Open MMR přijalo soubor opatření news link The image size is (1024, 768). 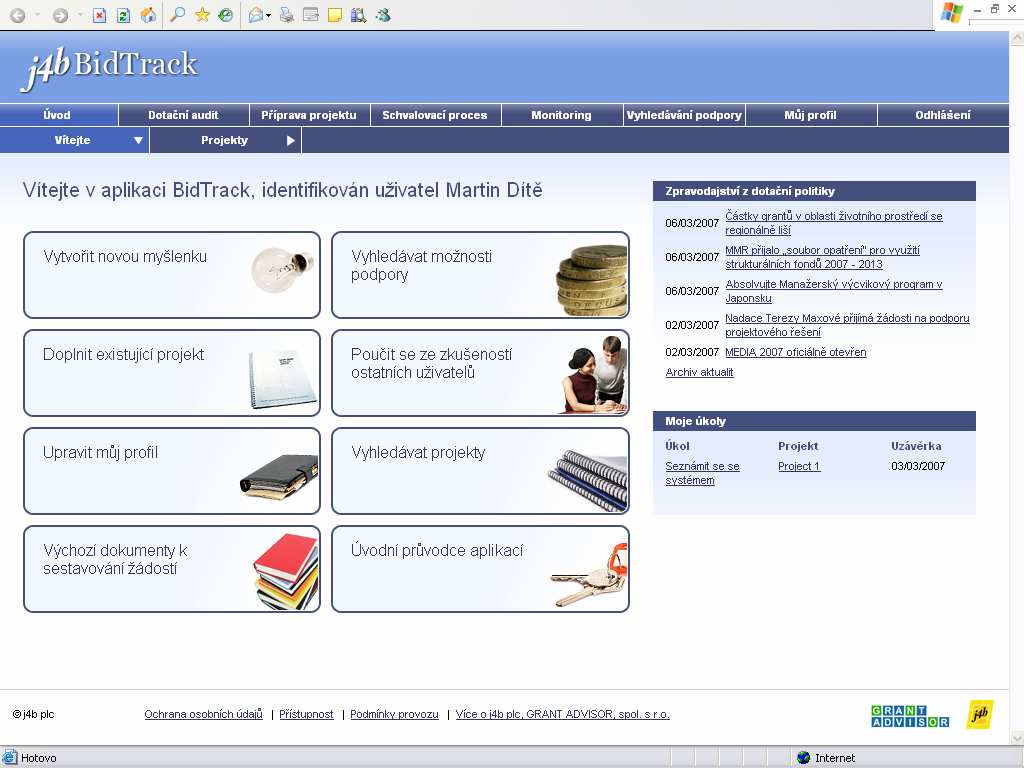coord(823,257)
